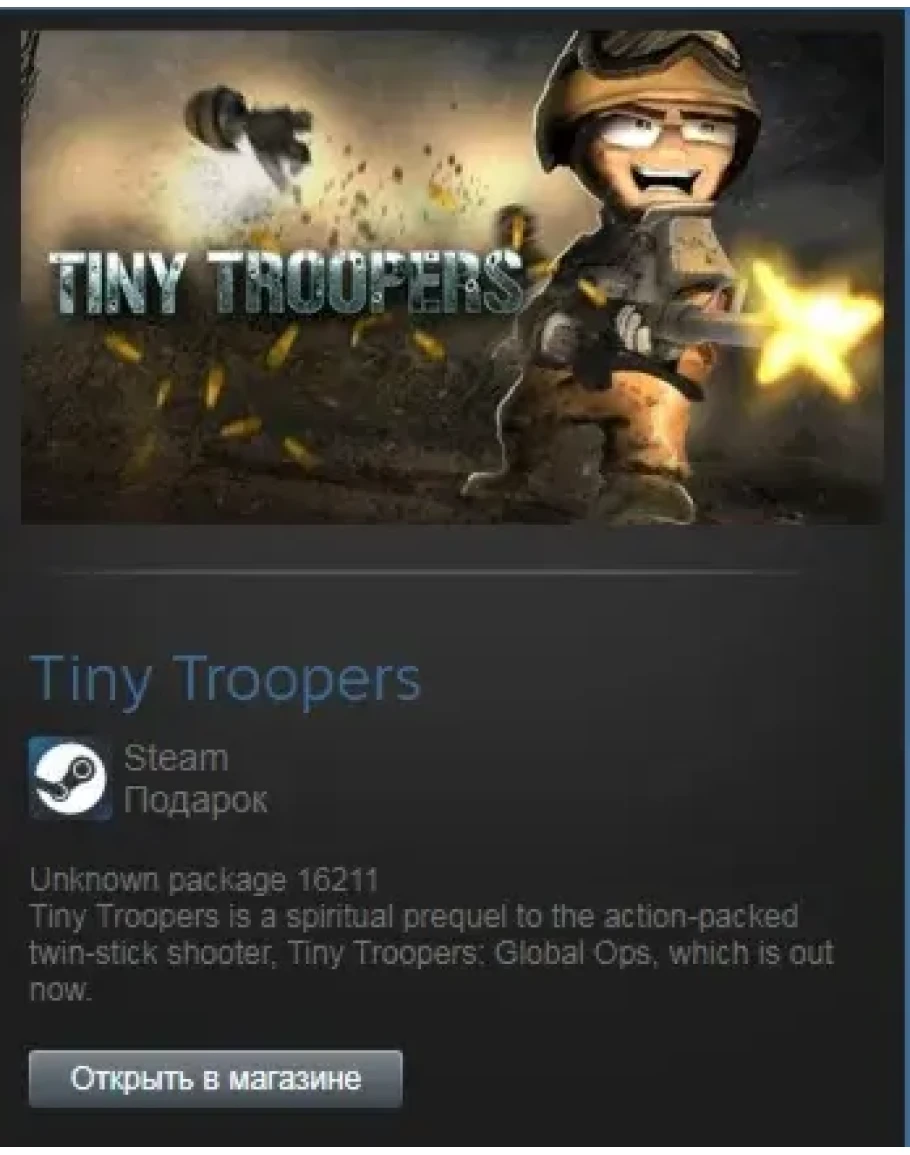Viewport: 910px width, 1155px height.
Task: Click the "Открыть в магазине" button
Action: [x=215, y=1078]
